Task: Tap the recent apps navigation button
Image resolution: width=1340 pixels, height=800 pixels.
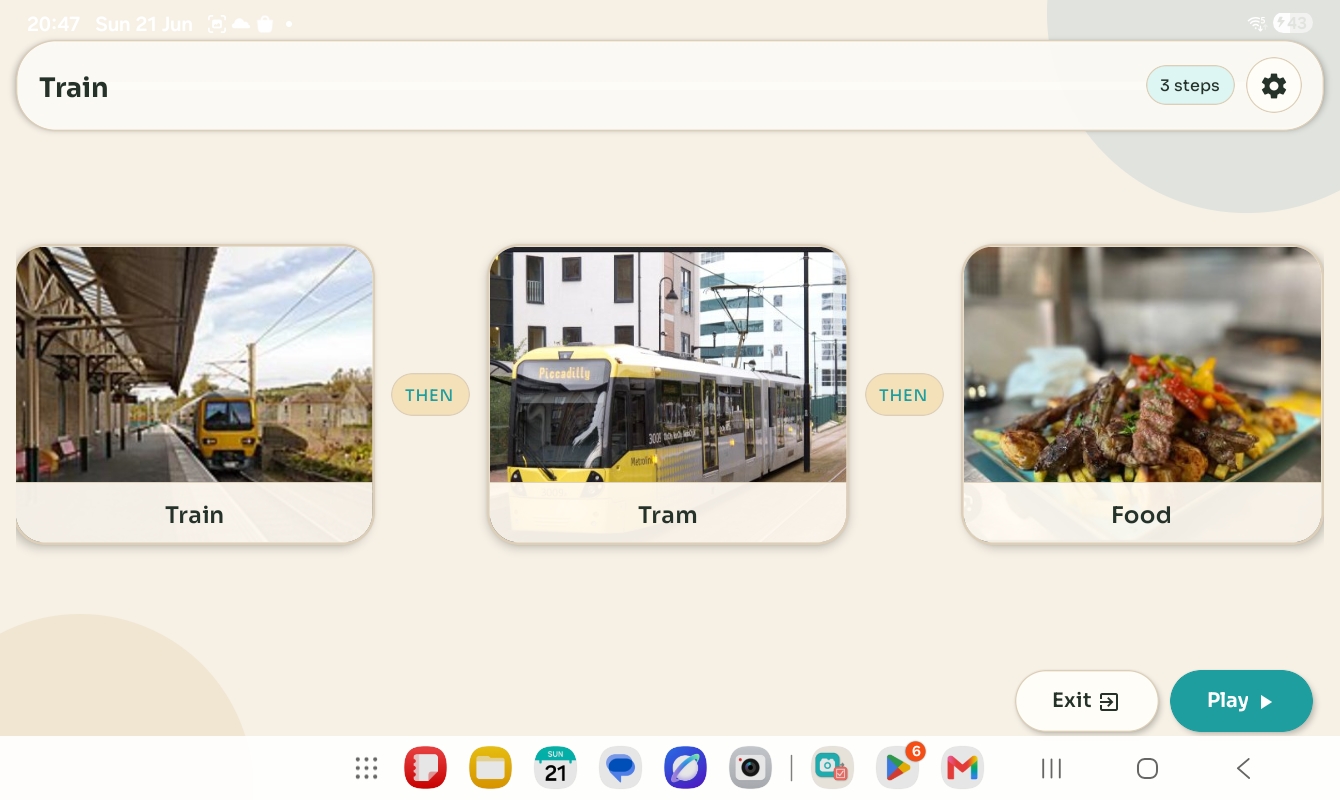Action: [1051, 768]
